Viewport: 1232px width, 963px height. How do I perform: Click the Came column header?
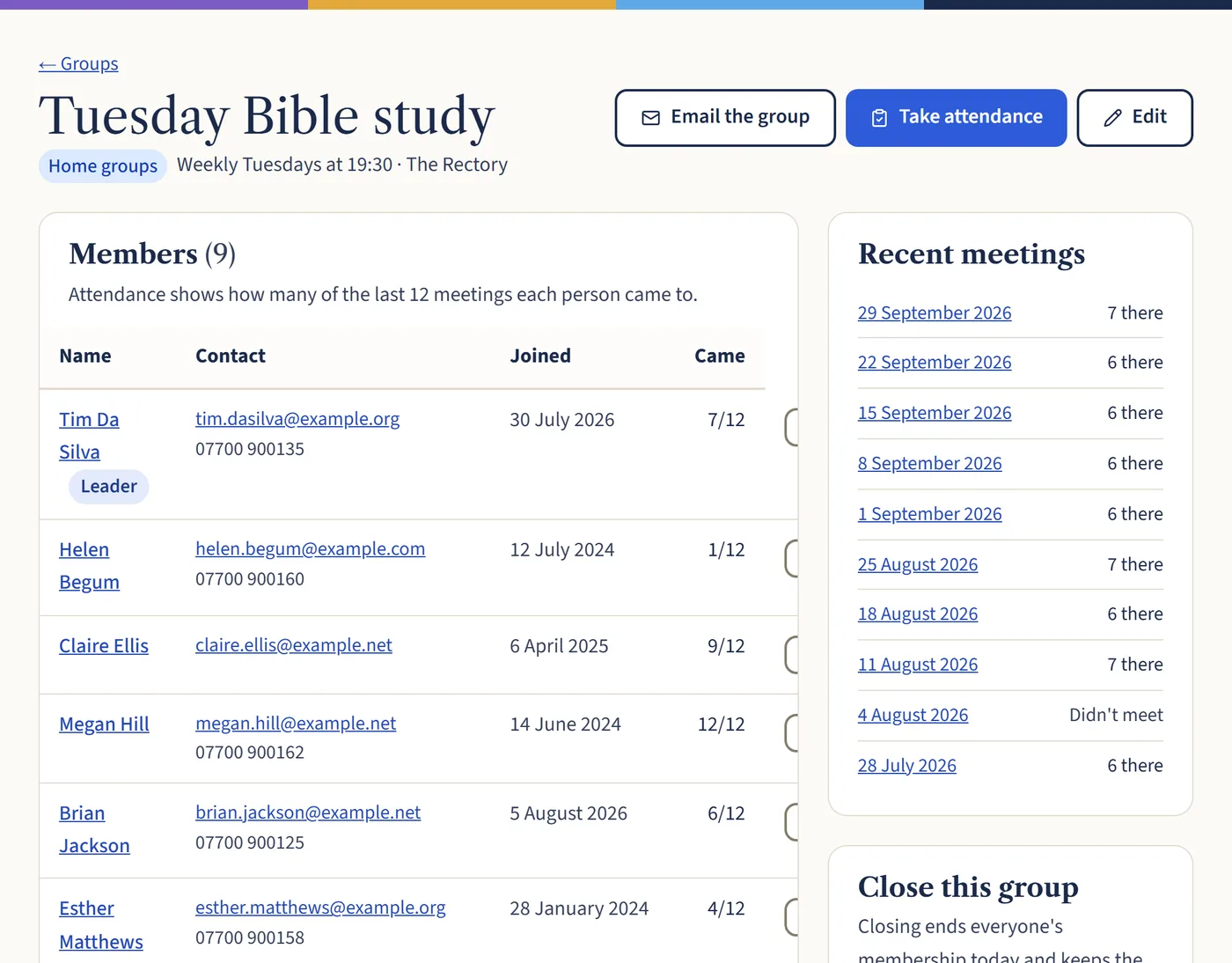[x=720, y=357]
